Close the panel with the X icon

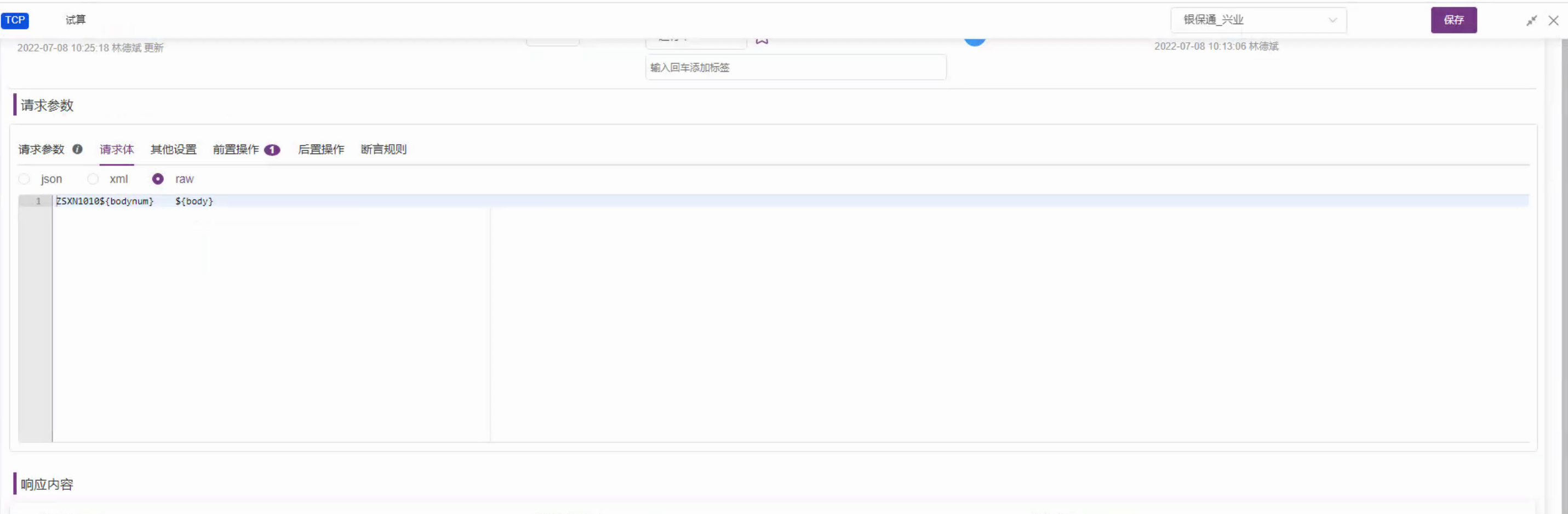click(1553, 21)
